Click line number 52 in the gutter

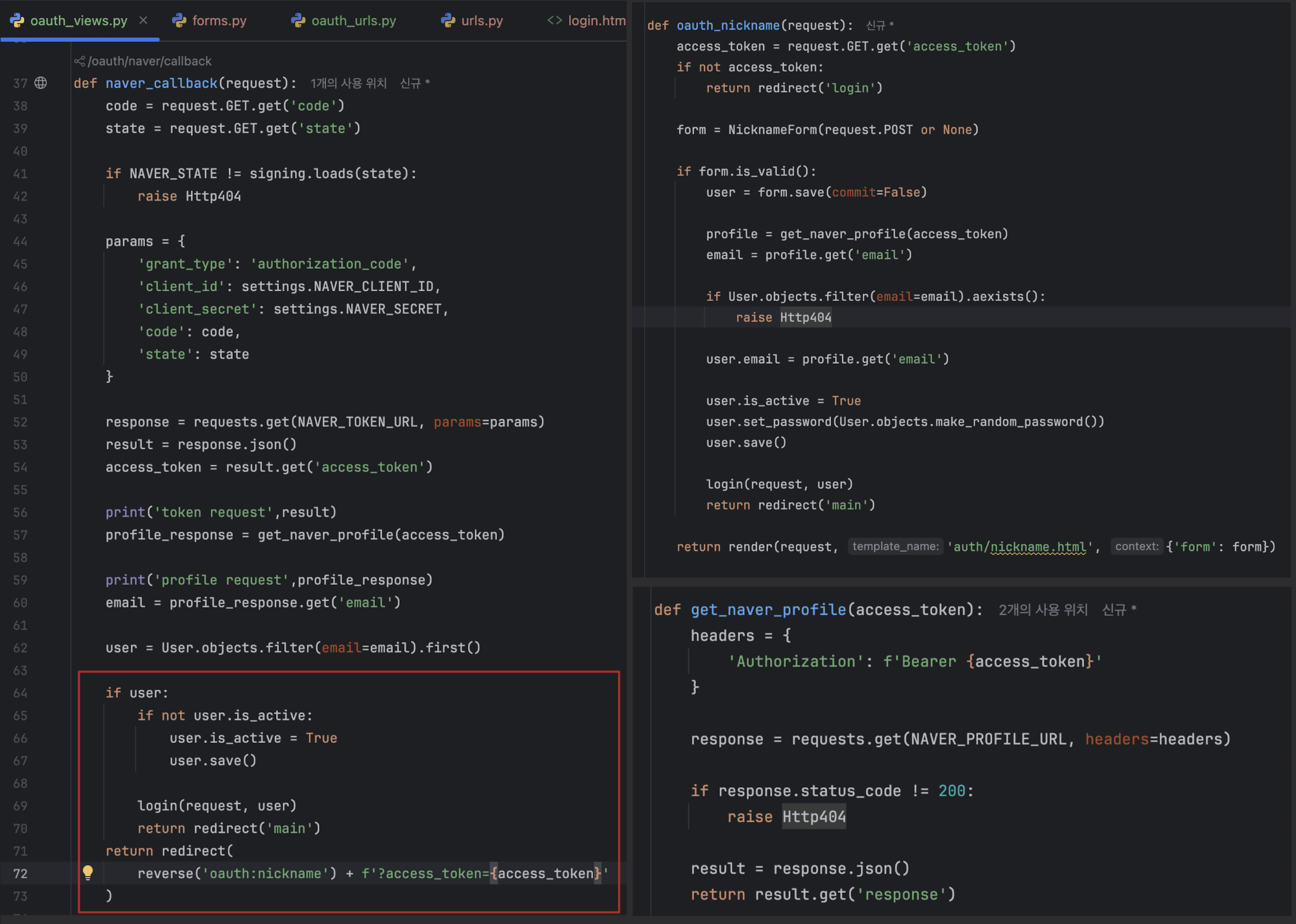pos(20,422)
